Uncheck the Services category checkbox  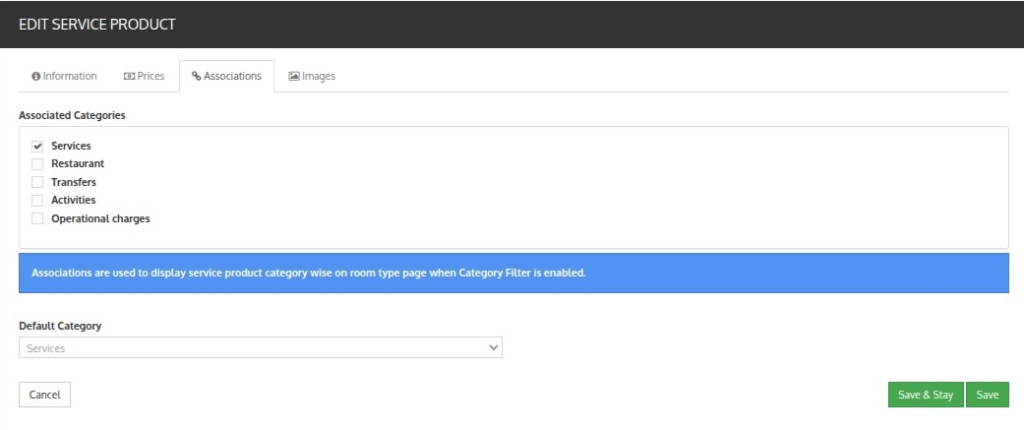(x=37, y=146)
